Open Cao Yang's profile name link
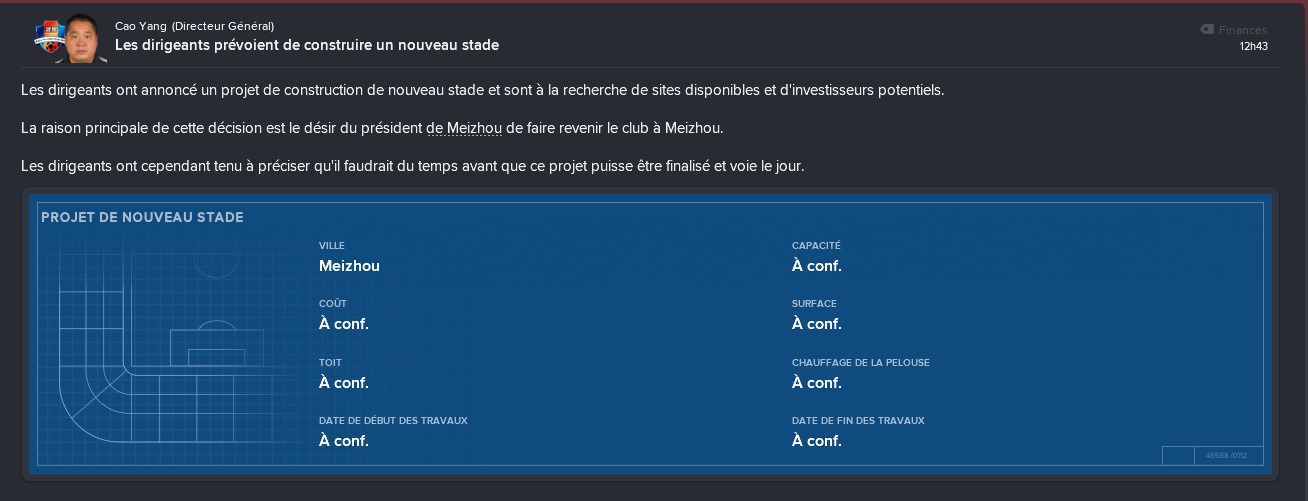Image resolution: width=1308 pixels, height=501 pixels. (141, 26)
